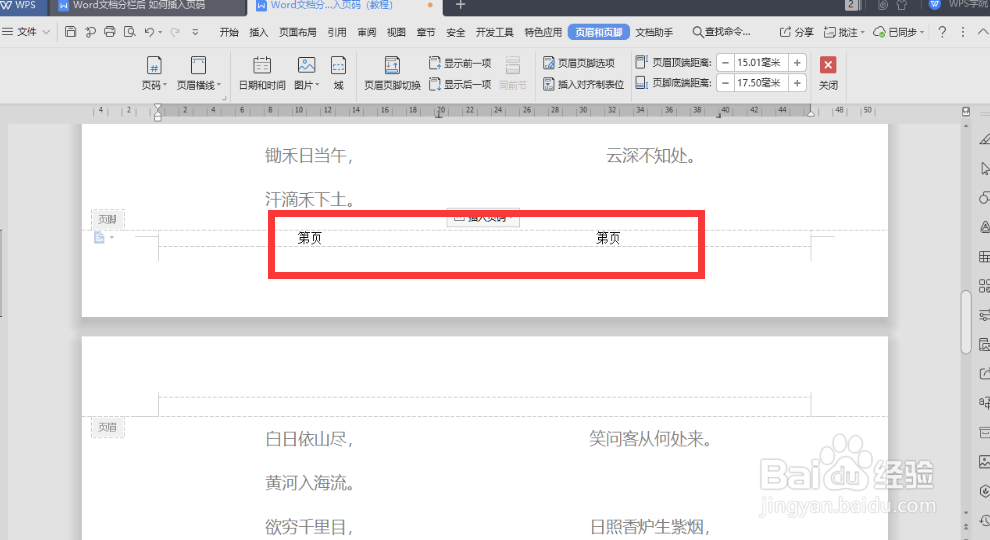Click the help question mark icon

pyautogui.click(x=942, y=32)
